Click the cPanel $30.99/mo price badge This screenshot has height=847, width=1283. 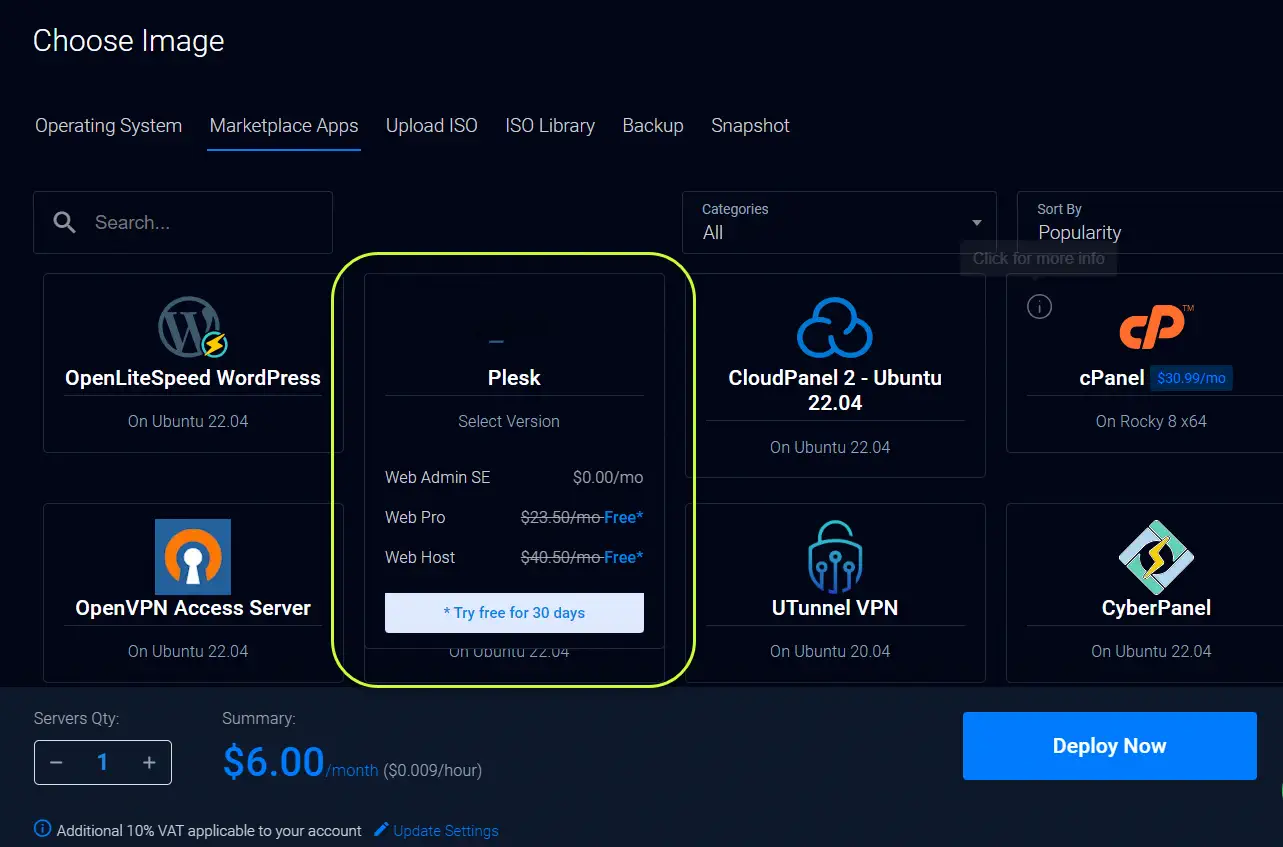coord(1191,379)
